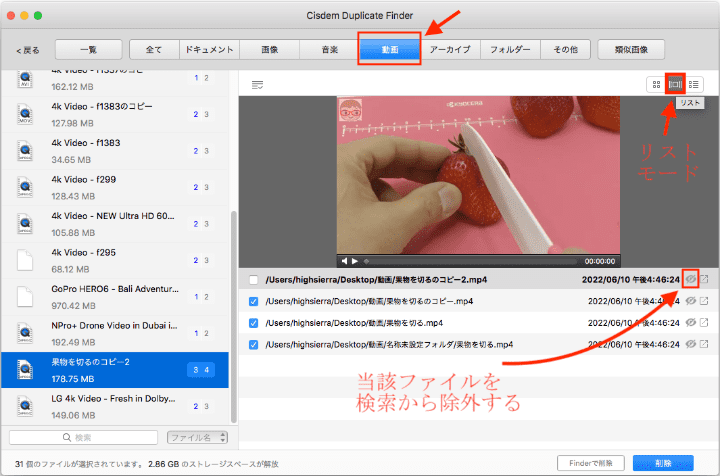Viewport: 720px width, 476px height.
Task: Click the 検索 search field
Action: pyautogui.click(x=83, y=437)
